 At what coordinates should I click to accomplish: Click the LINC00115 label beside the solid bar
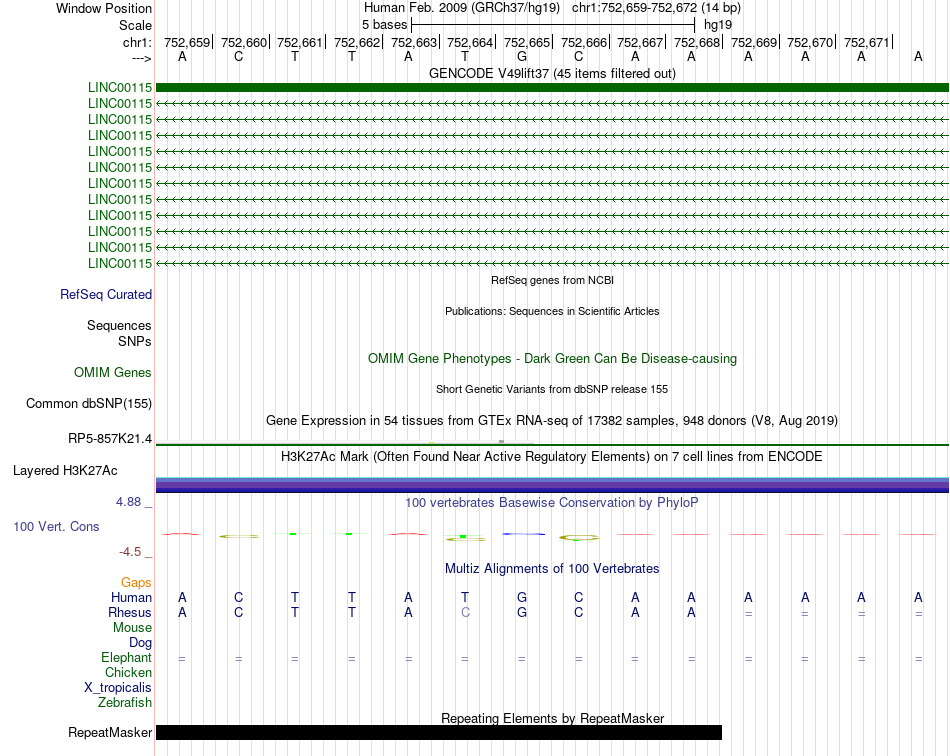(x=120, y=88)
